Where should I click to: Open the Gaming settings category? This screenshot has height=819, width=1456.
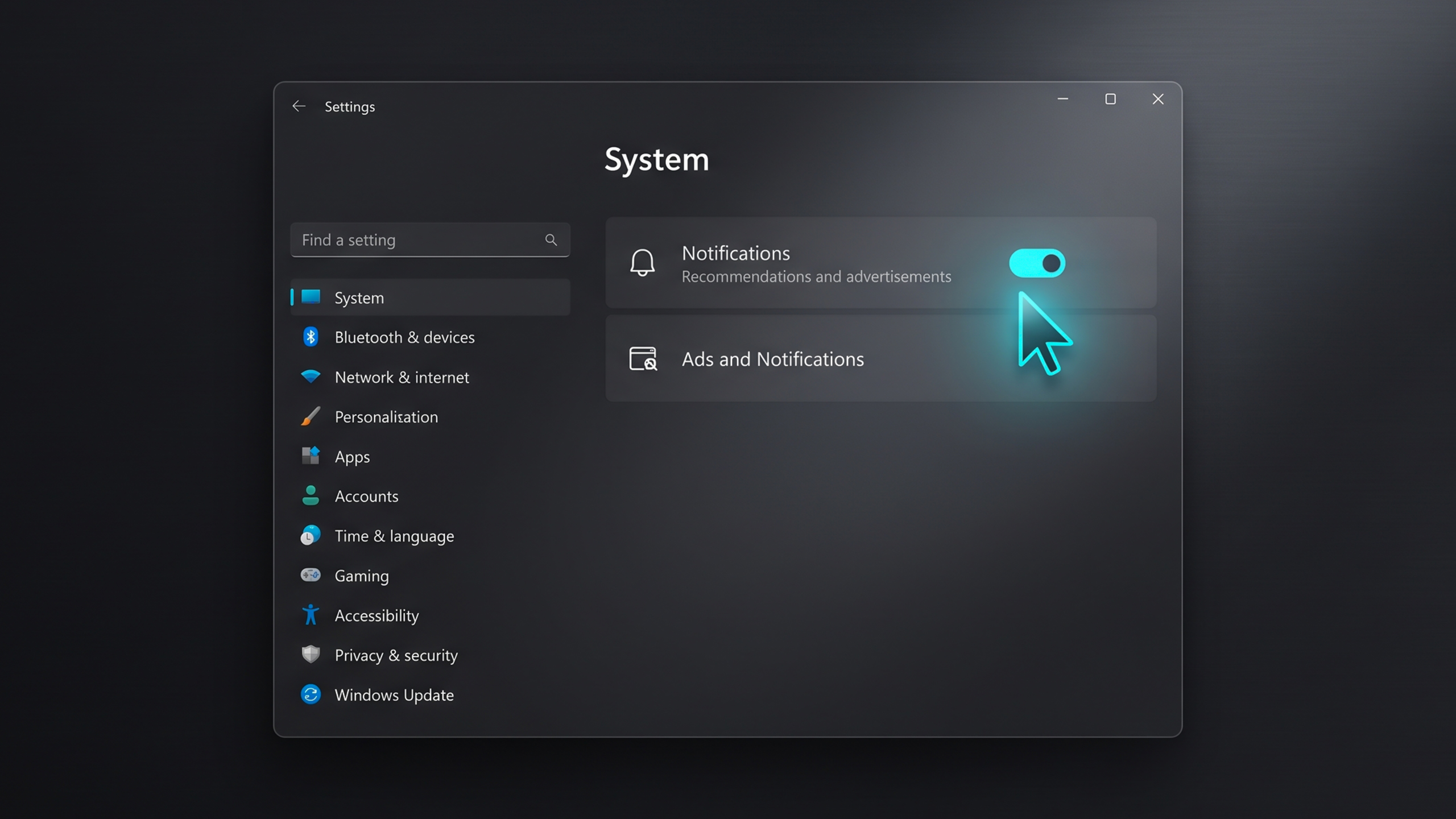[x=430, y=576]
